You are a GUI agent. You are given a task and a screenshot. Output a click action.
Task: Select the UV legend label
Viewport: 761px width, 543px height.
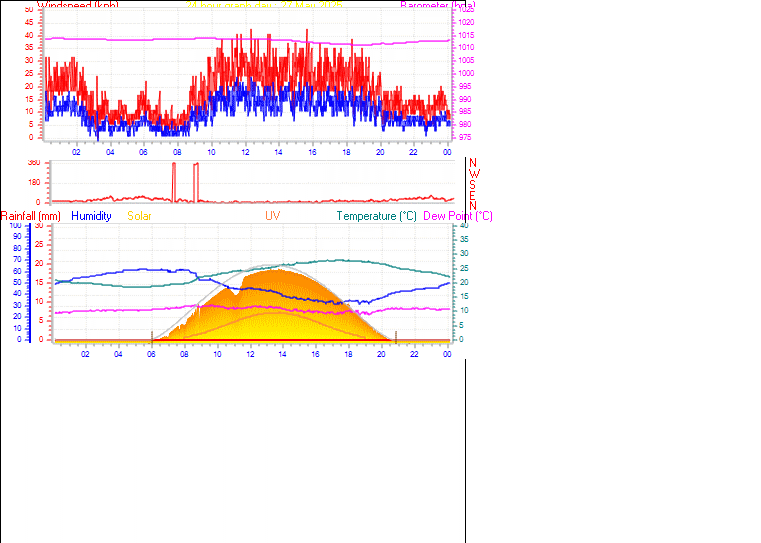pos(273,216)
